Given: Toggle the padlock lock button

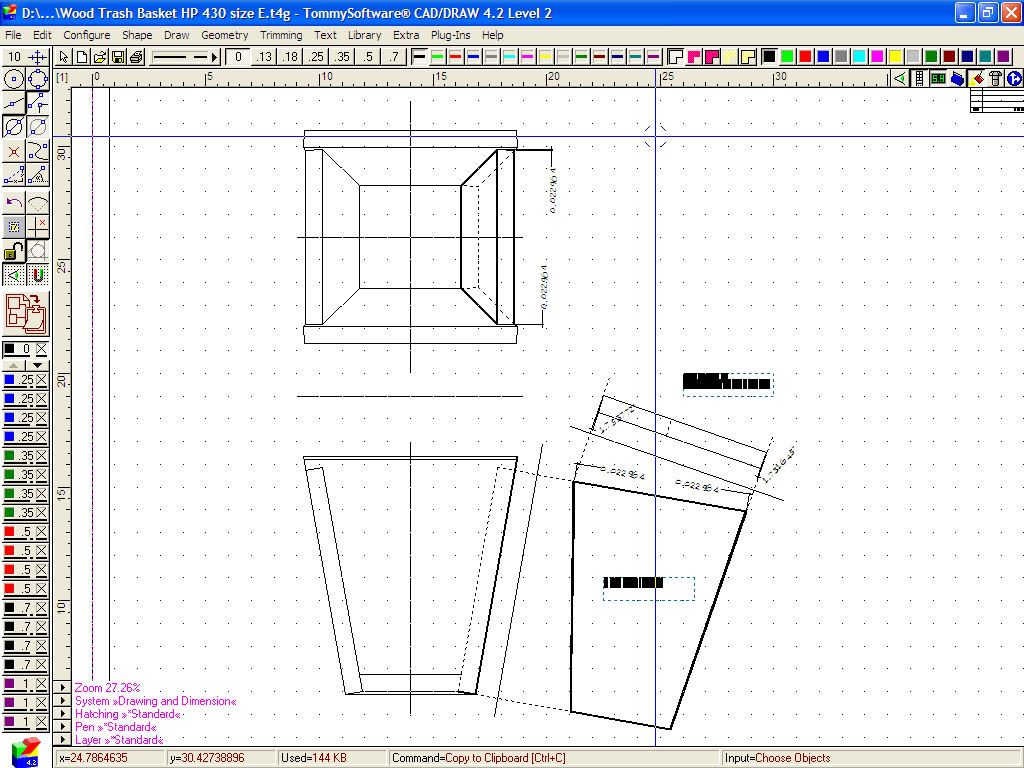Looking at the screenshot, I should point(14,251).
